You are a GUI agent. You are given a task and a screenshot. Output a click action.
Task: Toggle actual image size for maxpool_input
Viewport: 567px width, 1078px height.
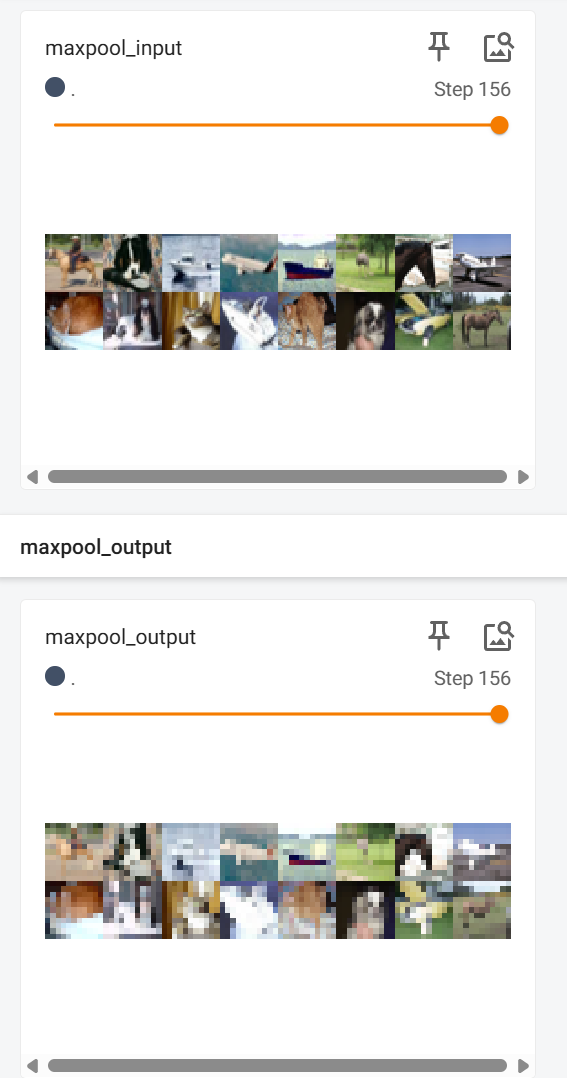point(498,47)
